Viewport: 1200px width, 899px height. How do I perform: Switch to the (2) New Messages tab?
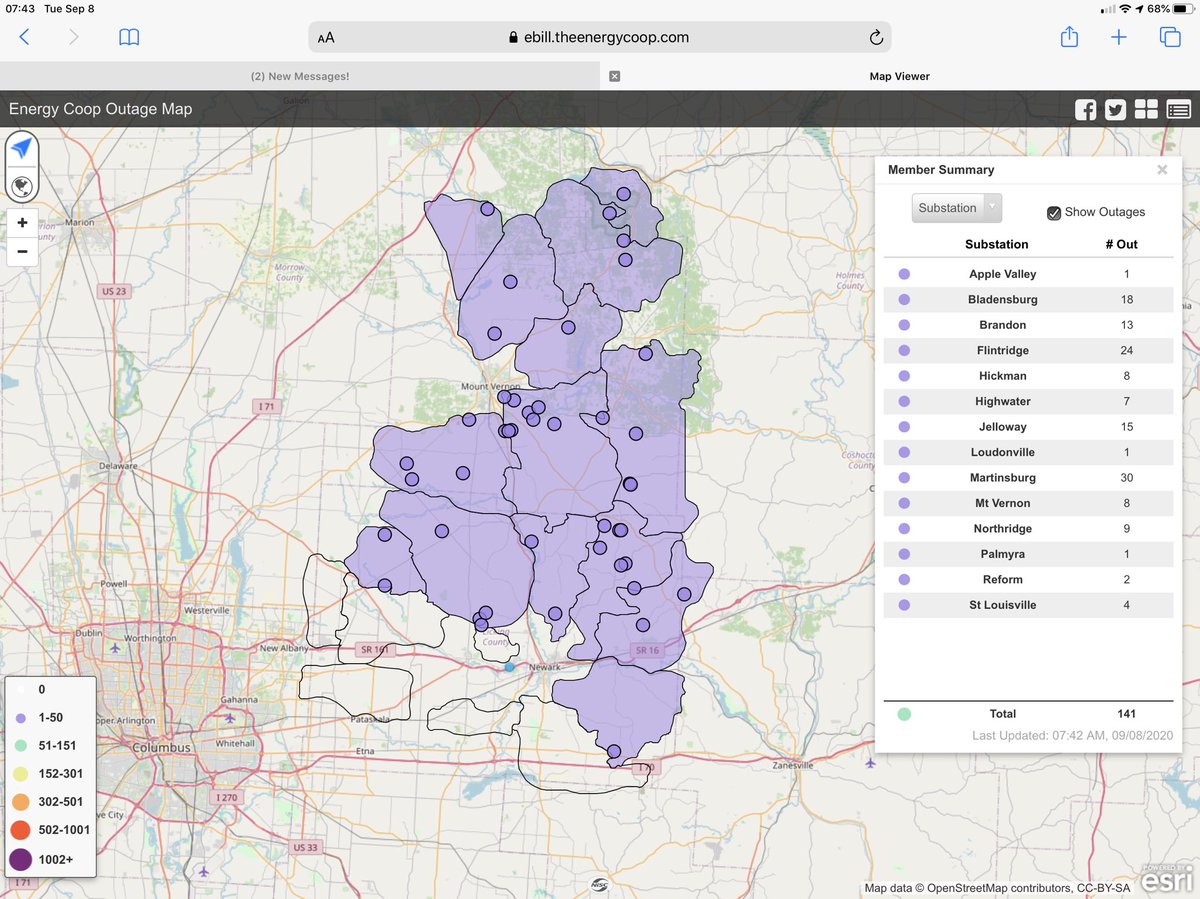pos(300,76)
